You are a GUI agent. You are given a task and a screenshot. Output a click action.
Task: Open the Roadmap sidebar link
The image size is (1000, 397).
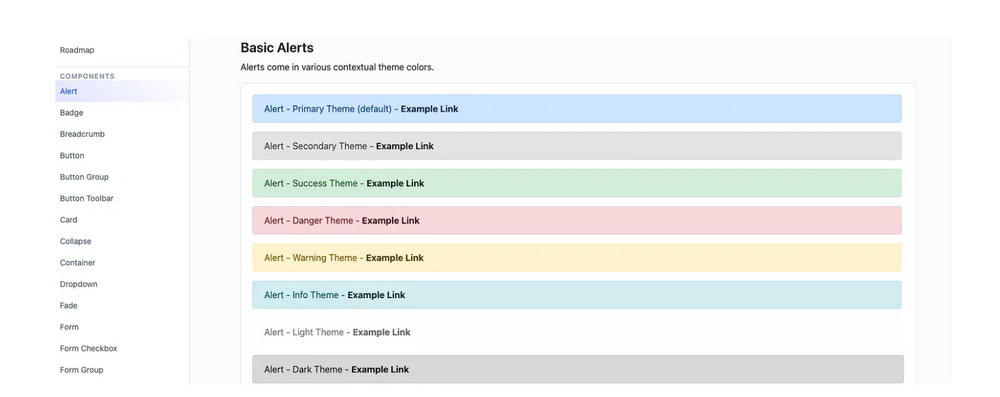[77, 50]
